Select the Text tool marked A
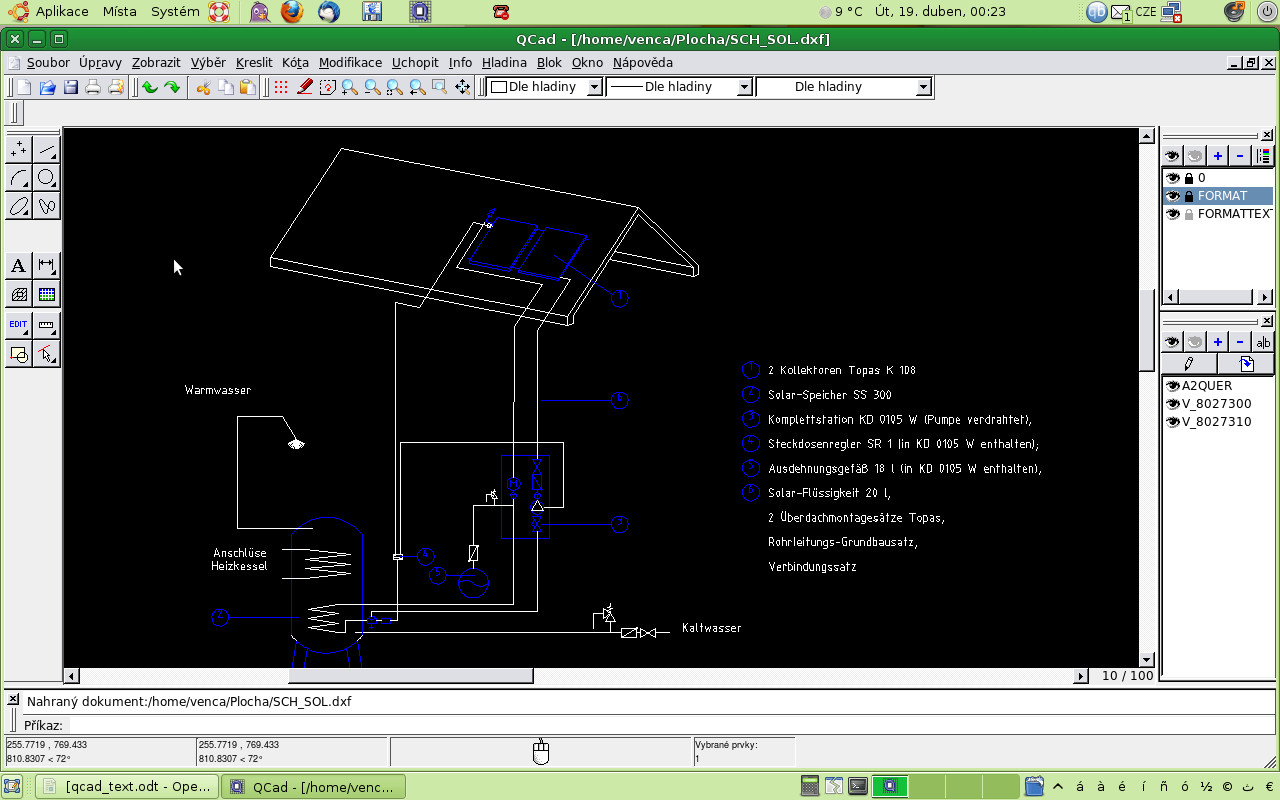 pos(18,266)
